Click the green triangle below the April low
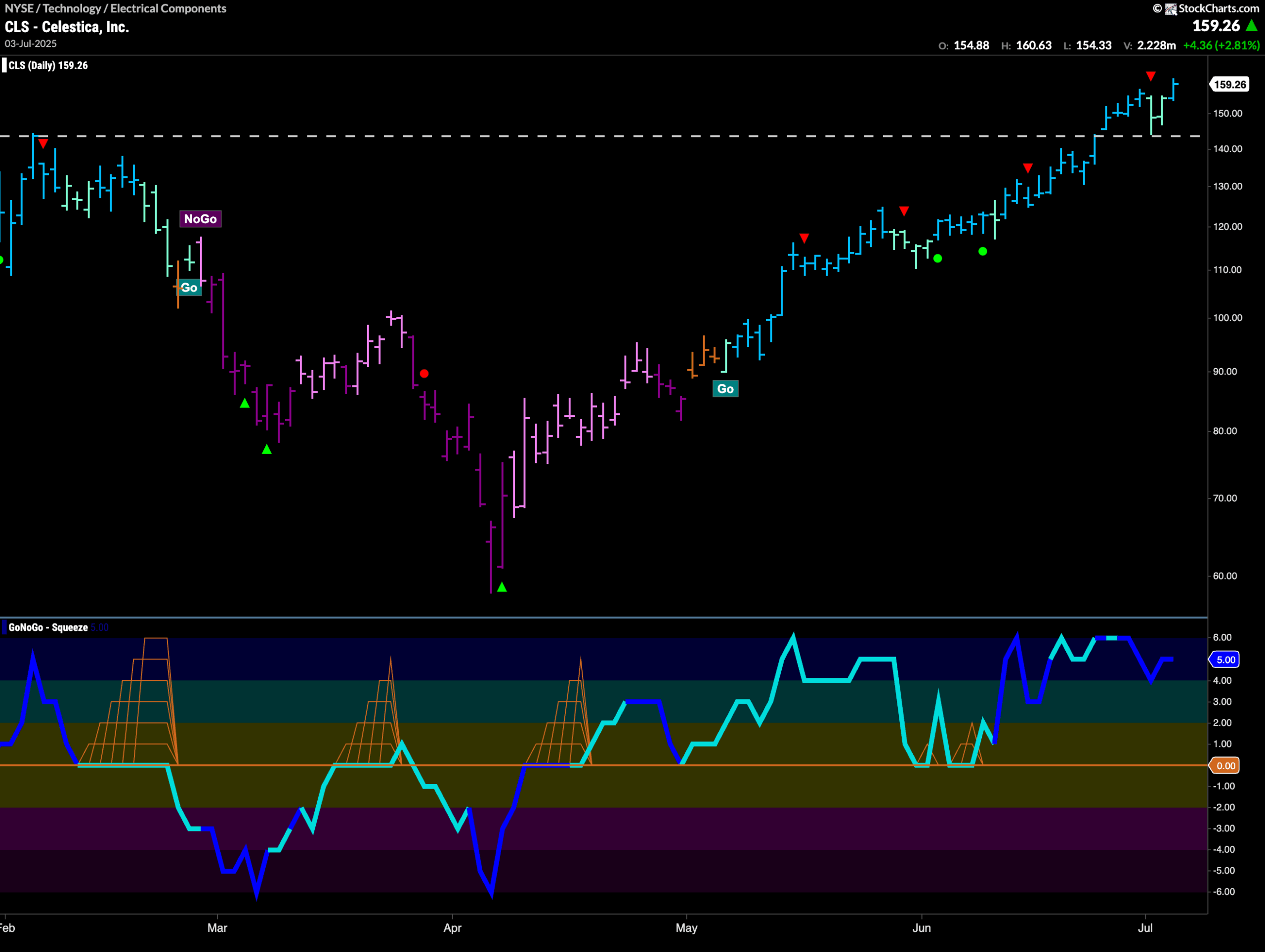Screen dimensions: 1265x952 [x=502, y=587]
